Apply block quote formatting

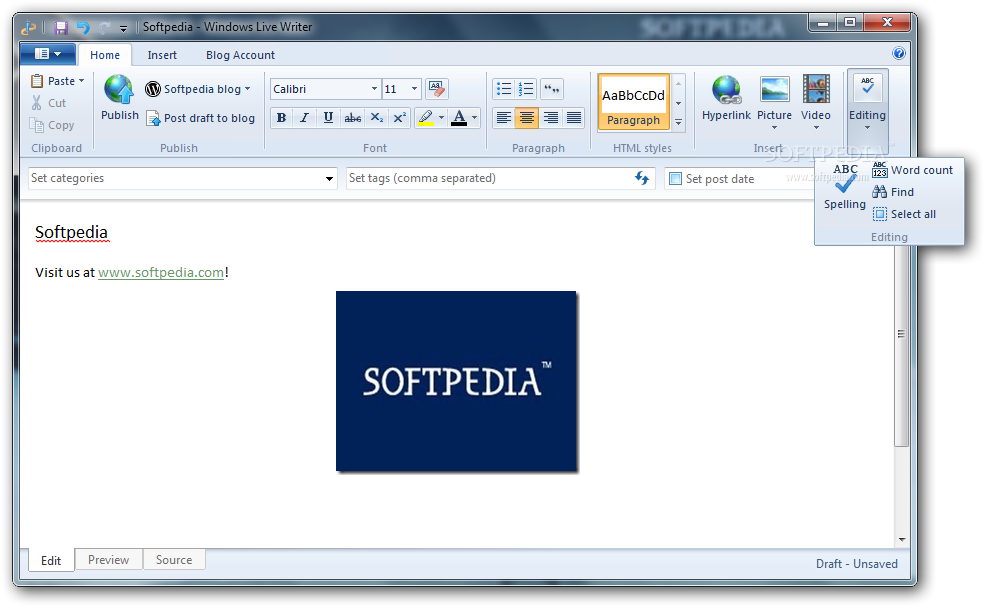click(x=552, y=89)
